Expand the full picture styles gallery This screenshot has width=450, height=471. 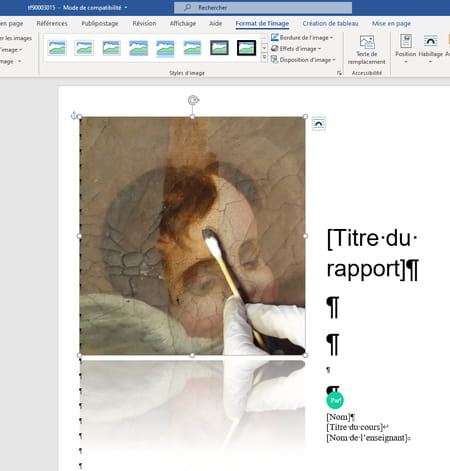[264, 59]
